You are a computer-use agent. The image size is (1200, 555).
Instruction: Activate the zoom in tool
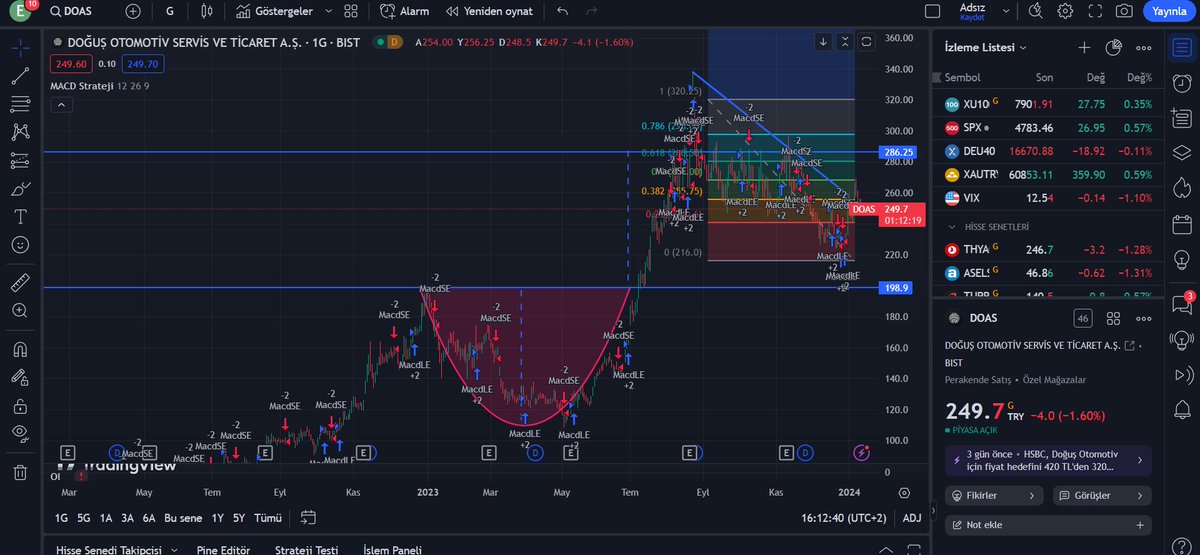[20, 311]
